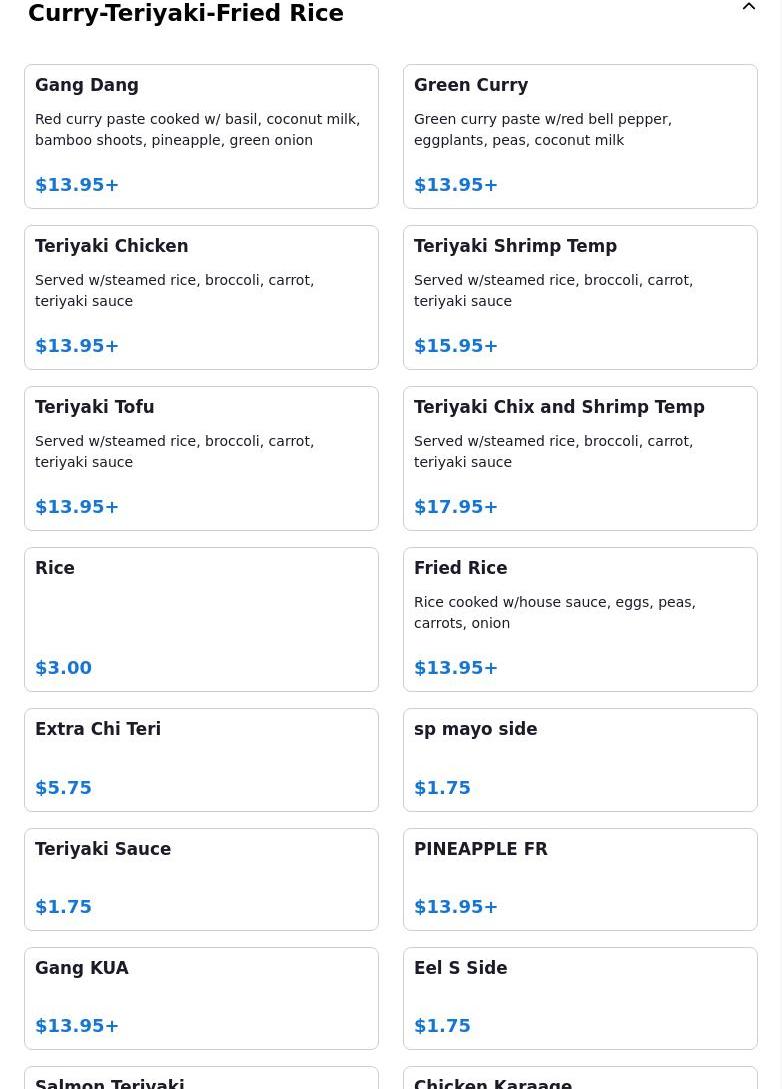The height and width of the screenshot is (1089, 782).
Task: Add the $3.00 Rice item
Action: pos(201,619)
